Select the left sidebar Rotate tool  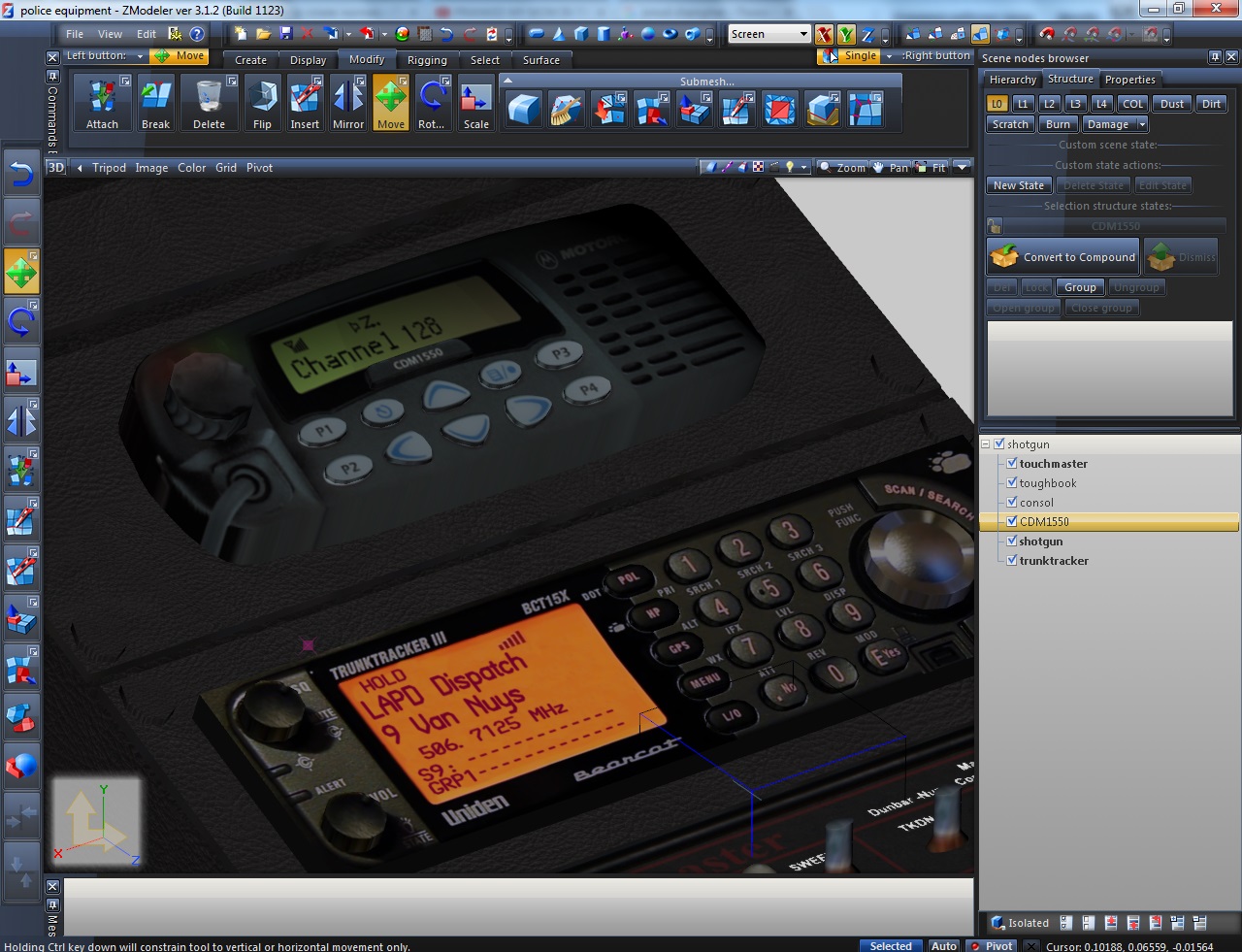point(21,320)
